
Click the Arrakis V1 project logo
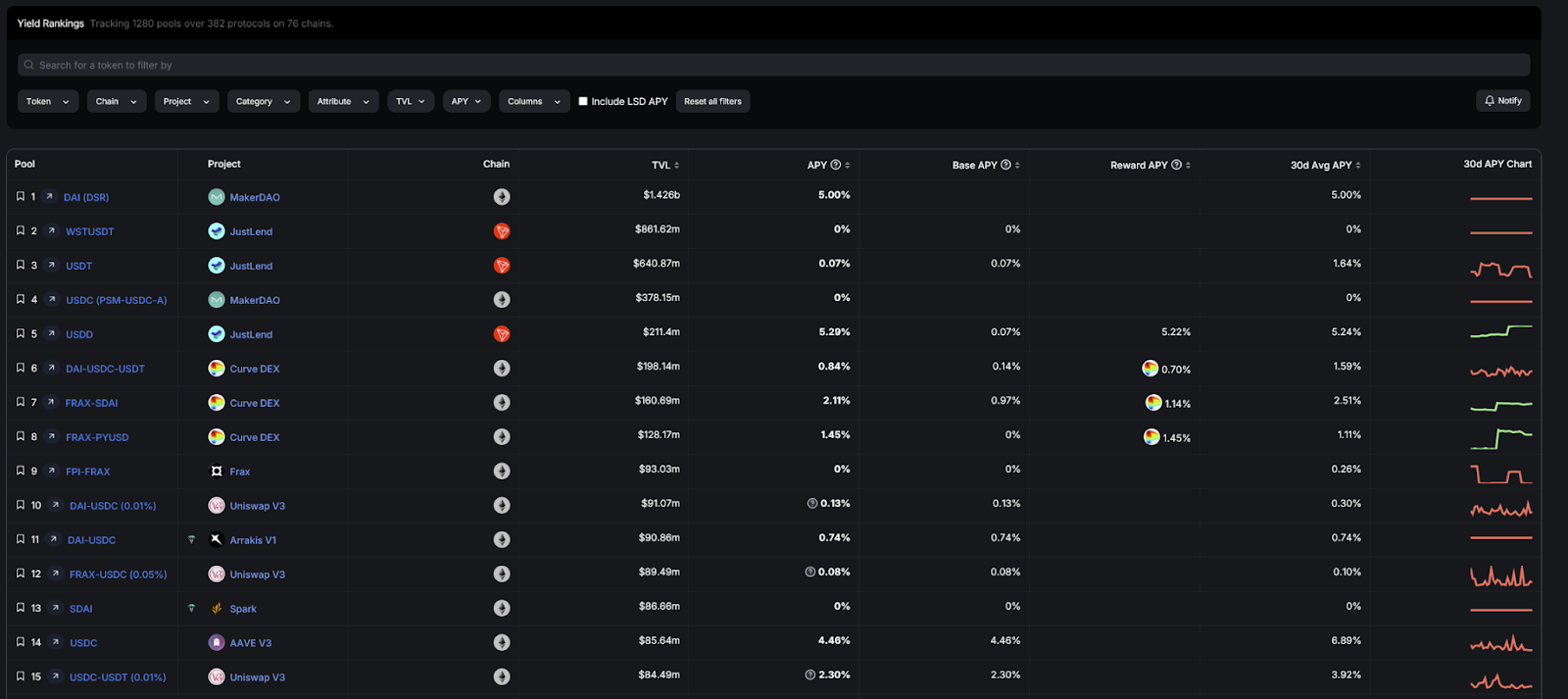217,540
